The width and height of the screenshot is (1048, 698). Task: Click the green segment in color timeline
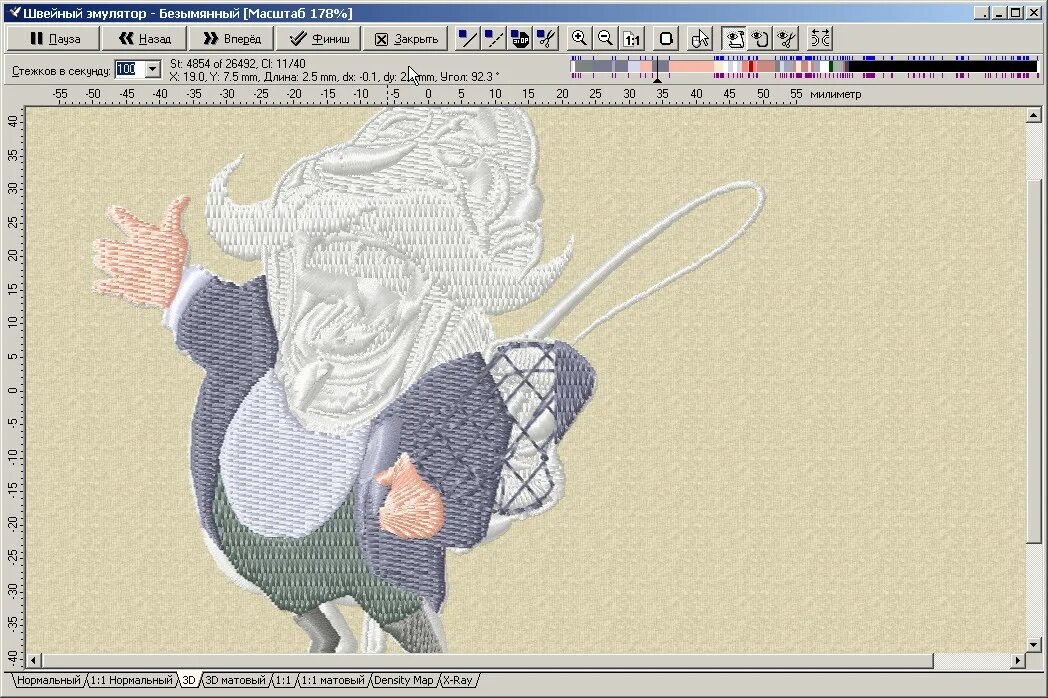831,67
